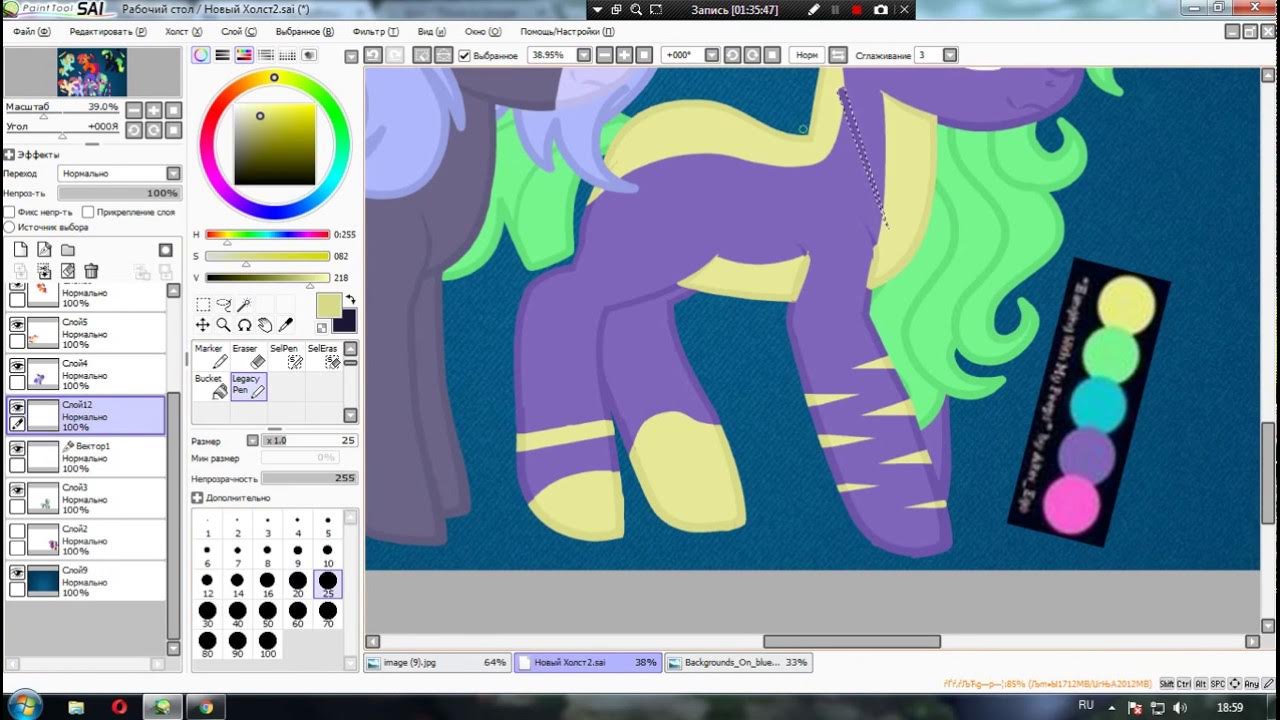
Task: Adjust the H hue slider
Action: coord(268,235)
